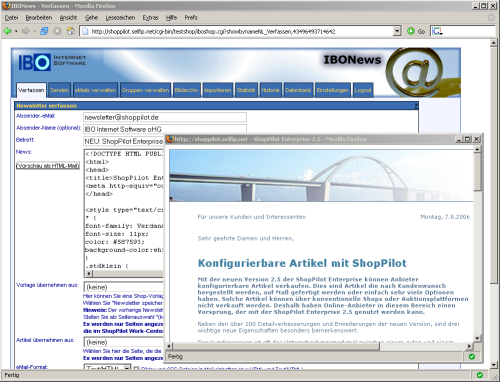Click the Firefox activity throbber icon
500x382 pixels.
[x=491, y=17]
